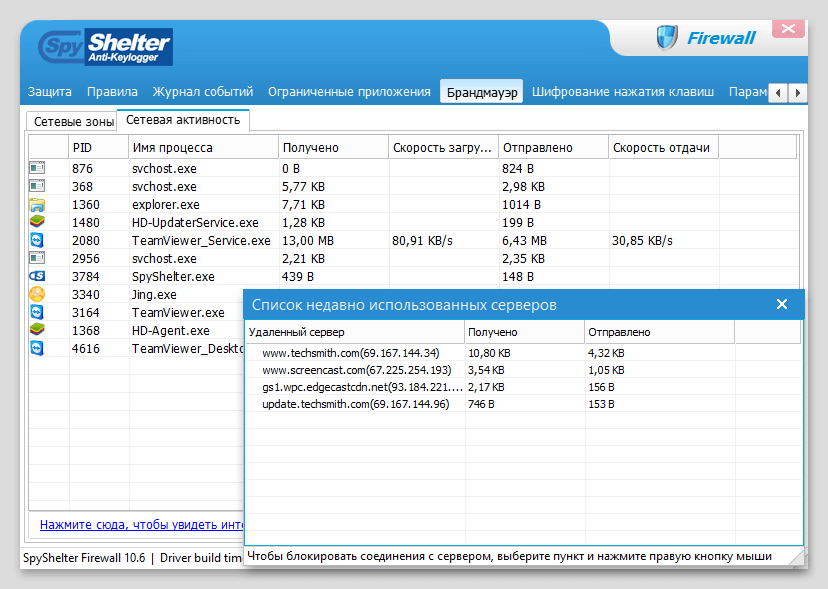This screenshot has width=828, height=589.
Task: Open the Шифрование нажатия клавиш tab
Action: (x=623, y=92)
